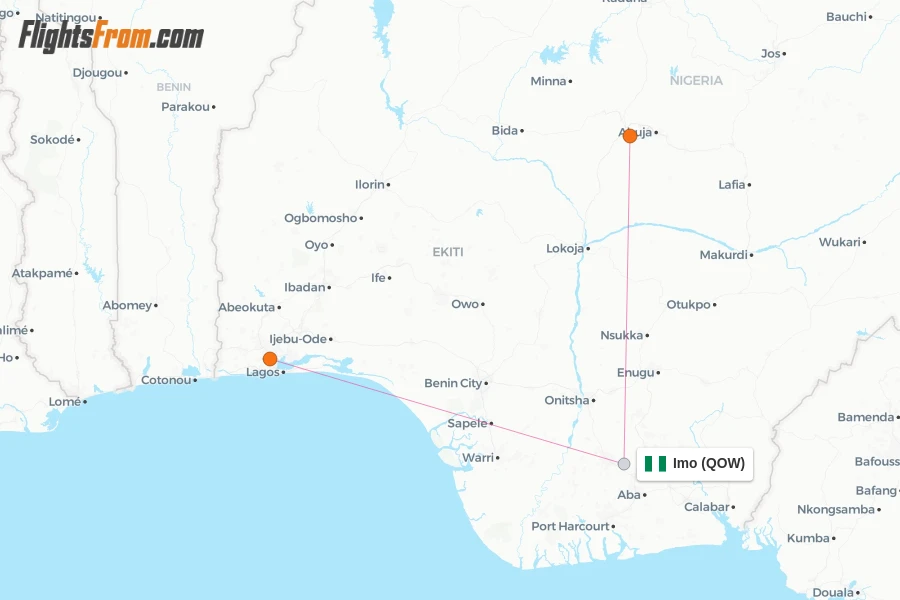Viewport: 900px width, 600px height.
Task: Click the Bida city label
Action: (x=505, y=130)
